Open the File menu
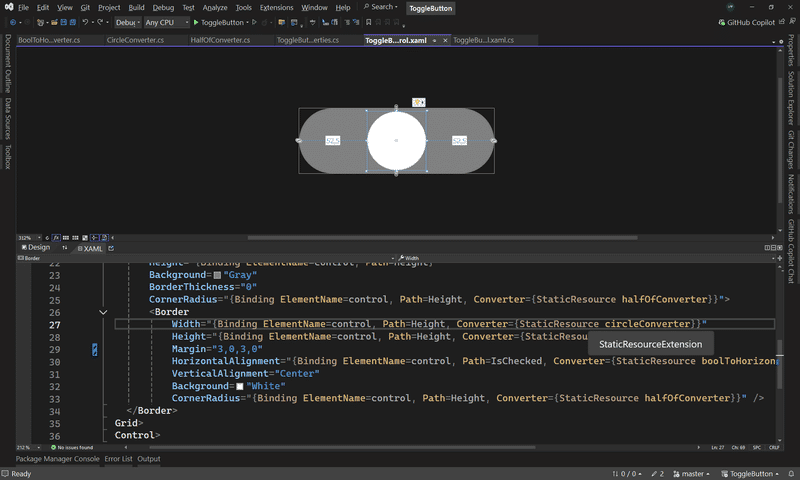Image resolution: width=800 pixels, height=480 pixels. tap(23, 8)
